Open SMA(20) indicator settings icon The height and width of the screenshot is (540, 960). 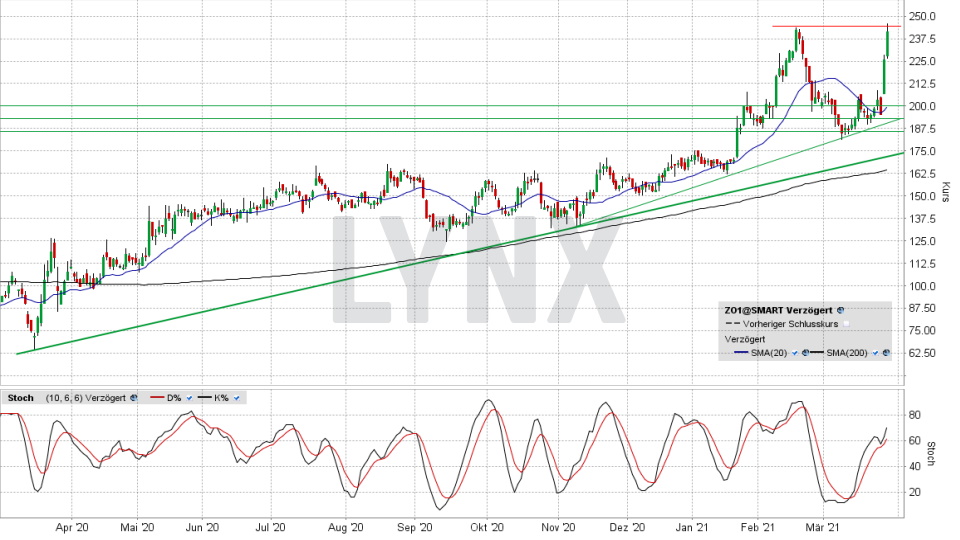806,353
